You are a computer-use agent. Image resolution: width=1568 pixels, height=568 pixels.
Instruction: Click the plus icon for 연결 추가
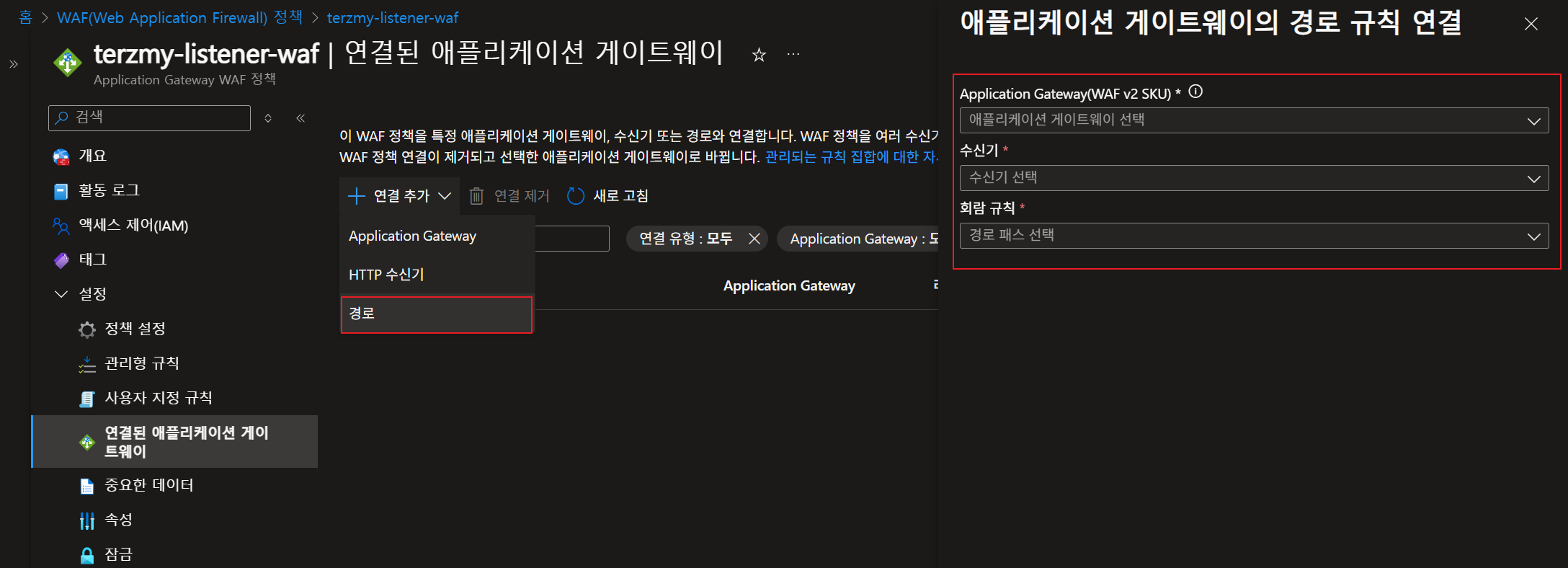click(x=357, y=196)
